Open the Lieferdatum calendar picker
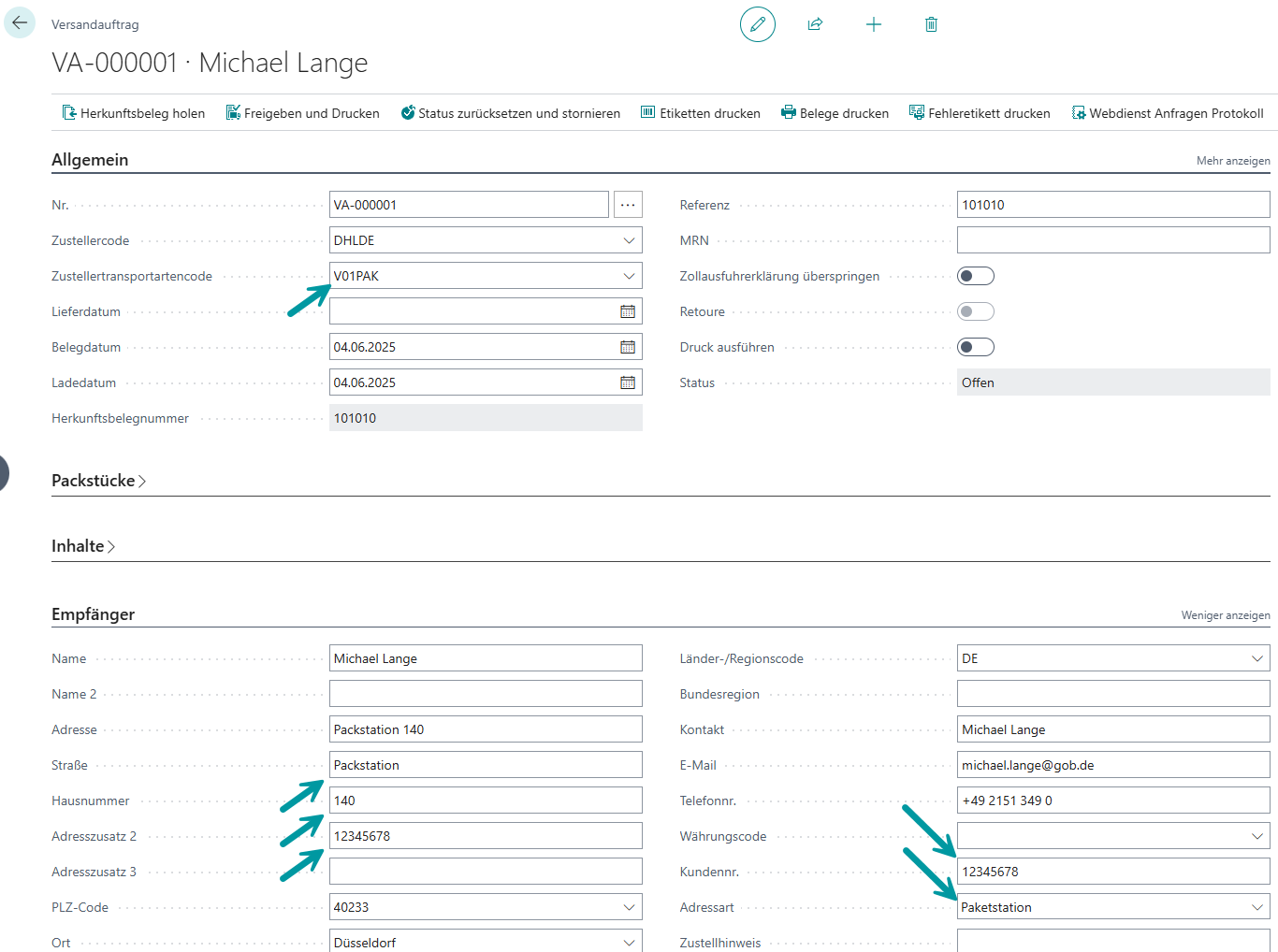The image size is (1278, 952). click(628, 311)
